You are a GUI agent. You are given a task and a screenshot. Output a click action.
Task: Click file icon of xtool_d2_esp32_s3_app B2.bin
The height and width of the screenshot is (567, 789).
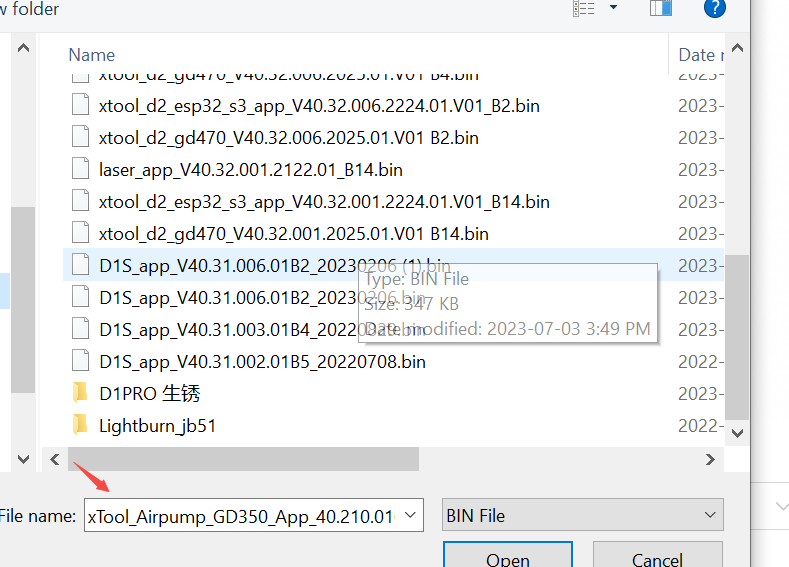click(81, 105)
